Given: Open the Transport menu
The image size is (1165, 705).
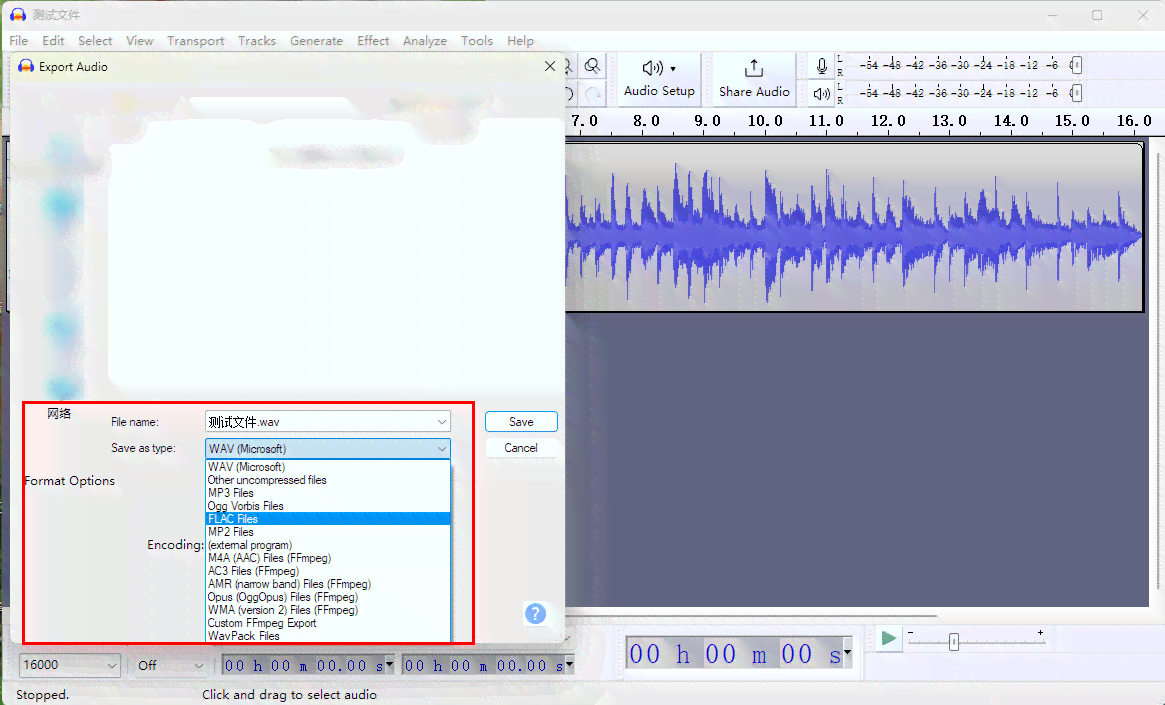Looking at the screenshot, I should [195, 41].
